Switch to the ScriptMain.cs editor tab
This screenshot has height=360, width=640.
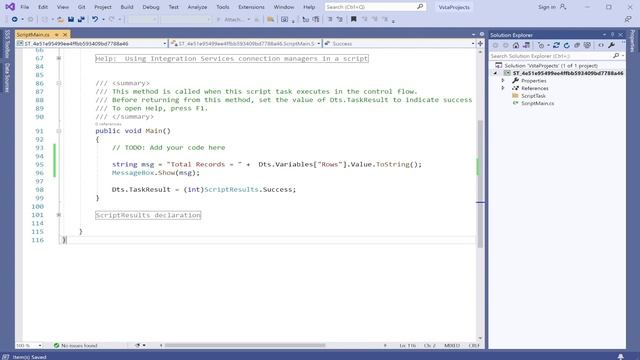click(33, 35)
